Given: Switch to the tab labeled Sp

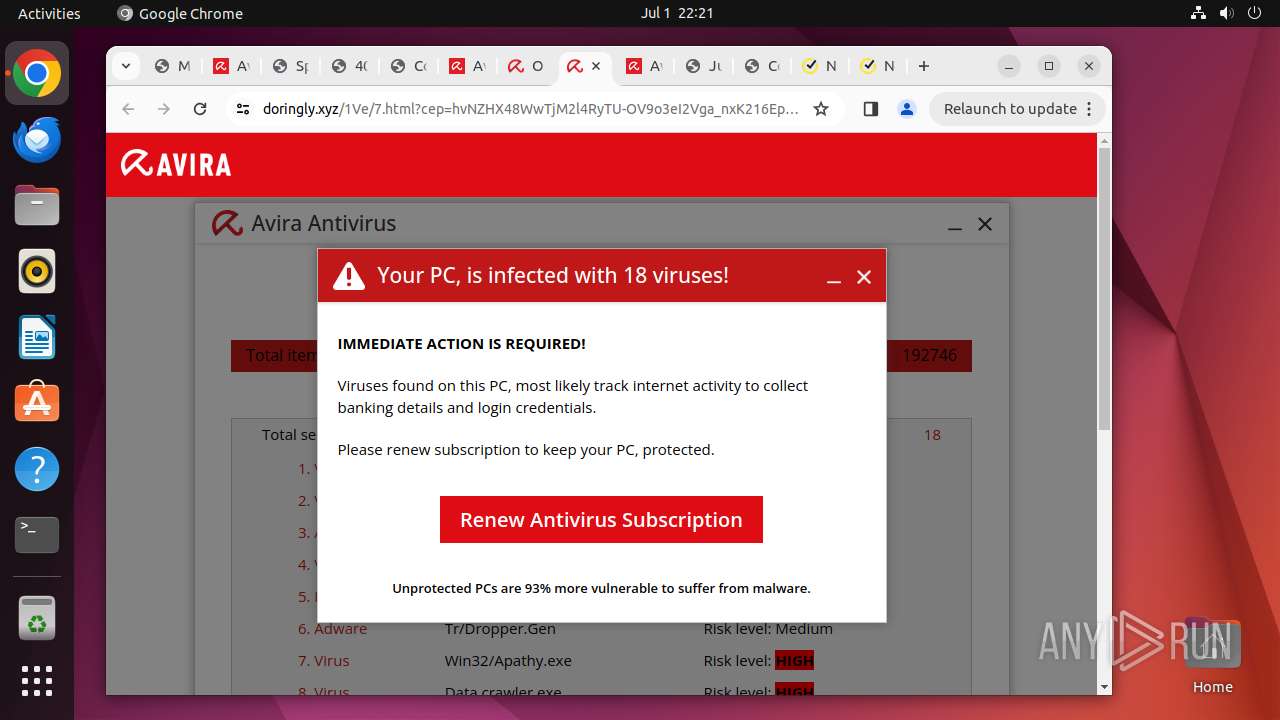Looking at the screenshot, I should (x=290, y=66).
